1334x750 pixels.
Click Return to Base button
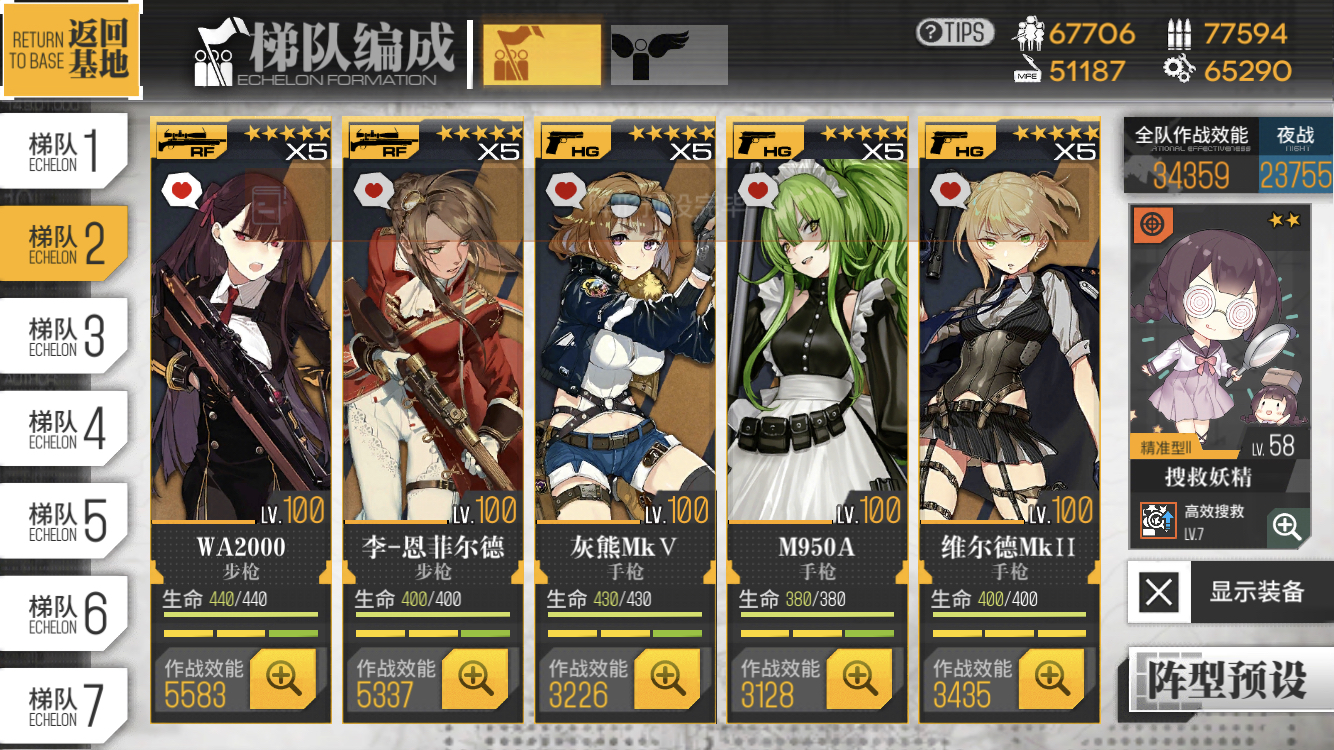coord(70,50)
